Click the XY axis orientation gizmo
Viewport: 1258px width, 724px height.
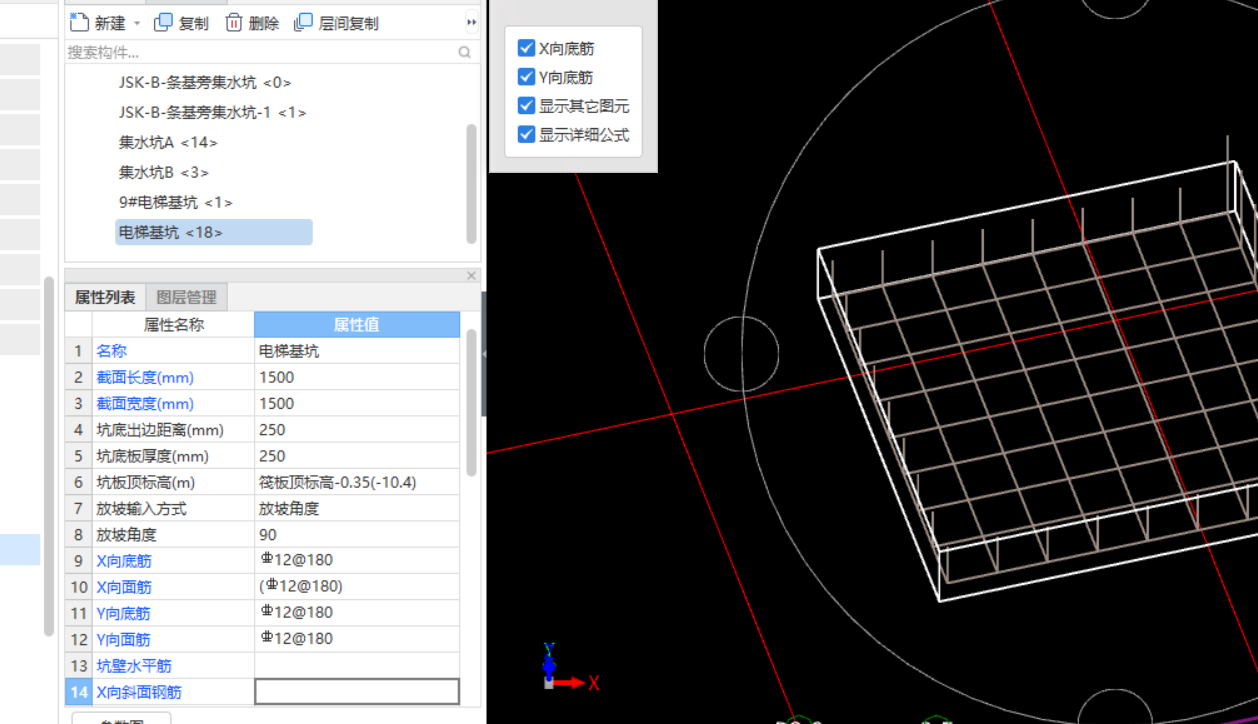(569, 667)
